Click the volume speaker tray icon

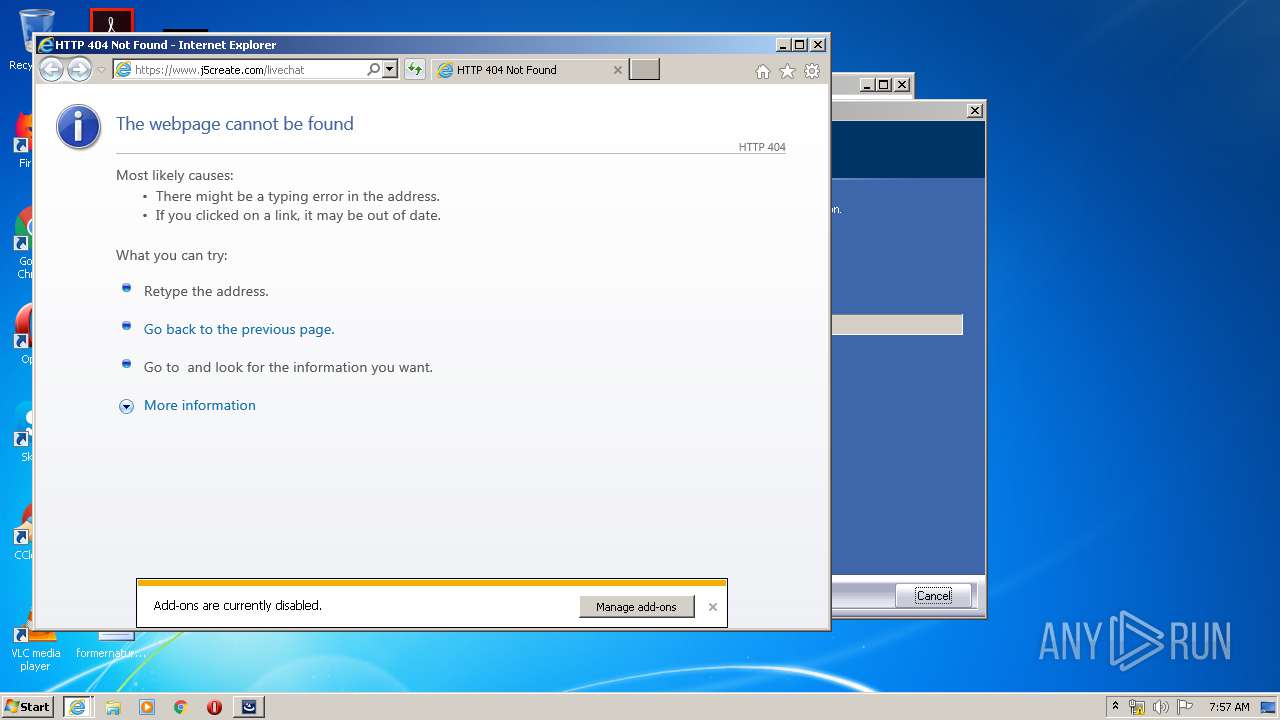point(1161,707)
